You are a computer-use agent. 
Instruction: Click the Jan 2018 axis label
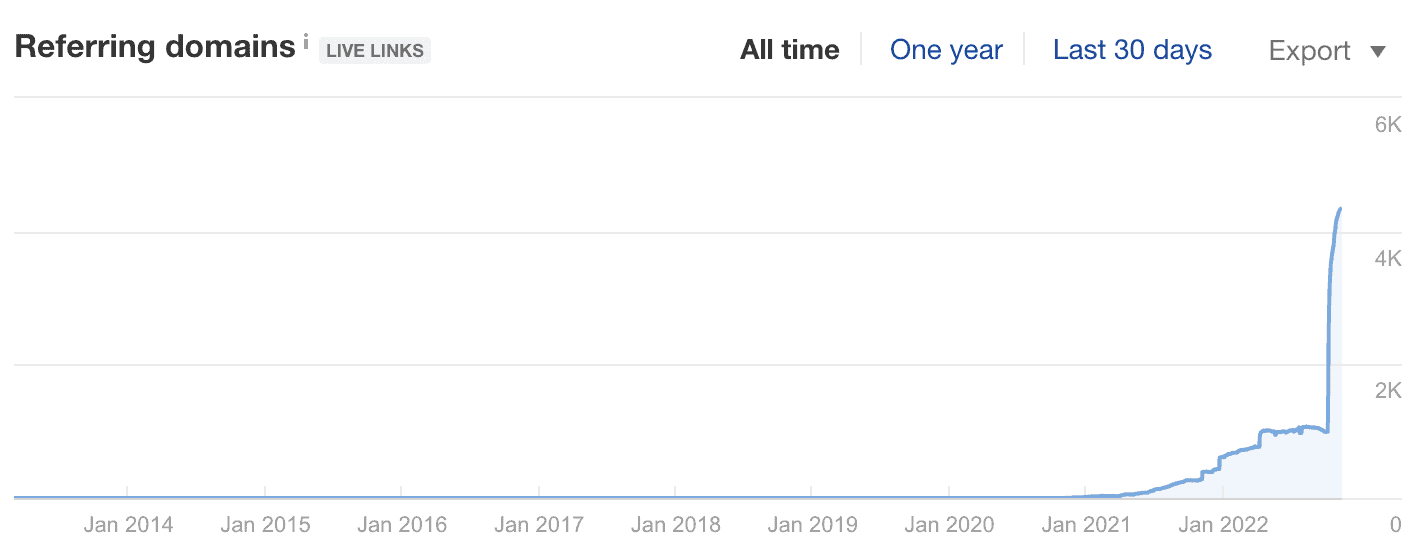(x=675, y=524)
